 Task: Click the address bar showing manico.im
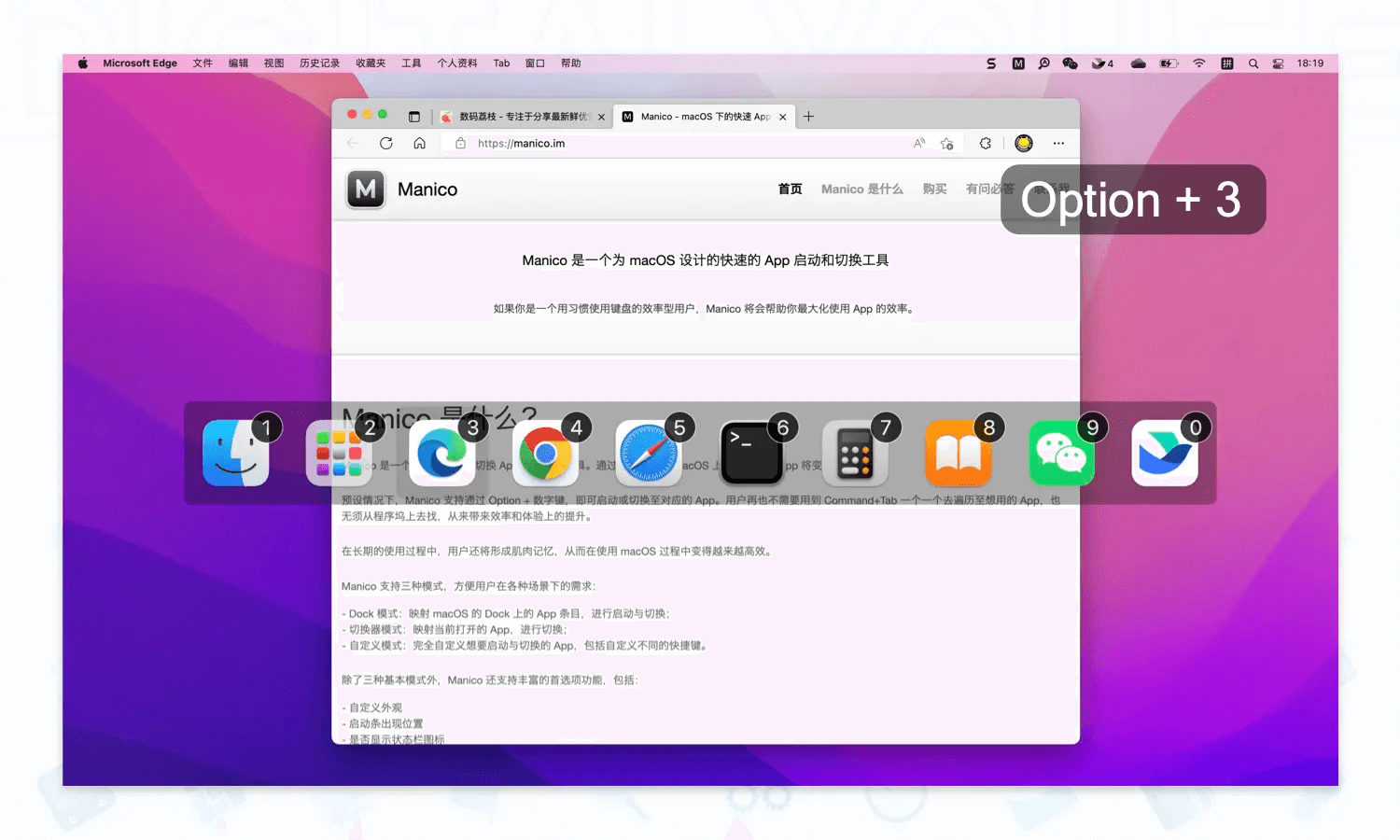(653, 144)
